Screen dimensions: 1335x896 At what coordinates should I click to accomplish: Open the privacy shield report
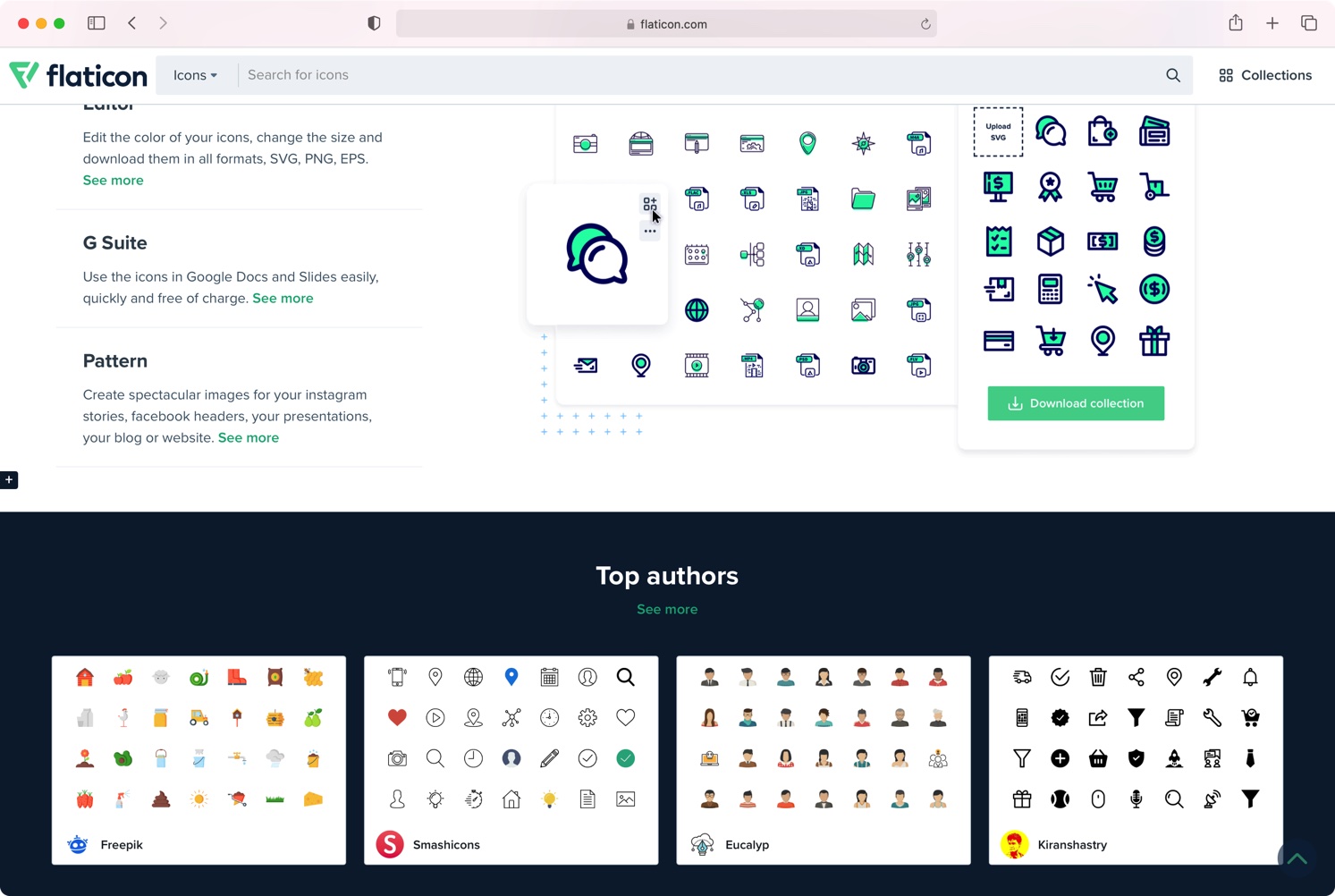[x=374, y=23]
